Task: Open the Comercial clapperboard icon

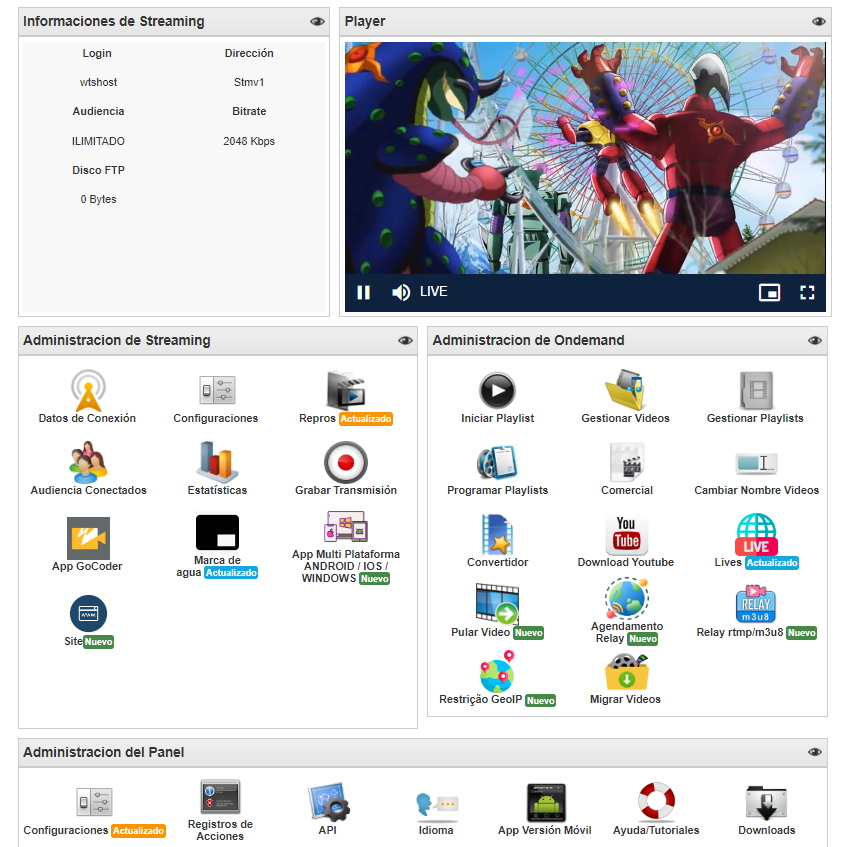Action: (627, 462)
